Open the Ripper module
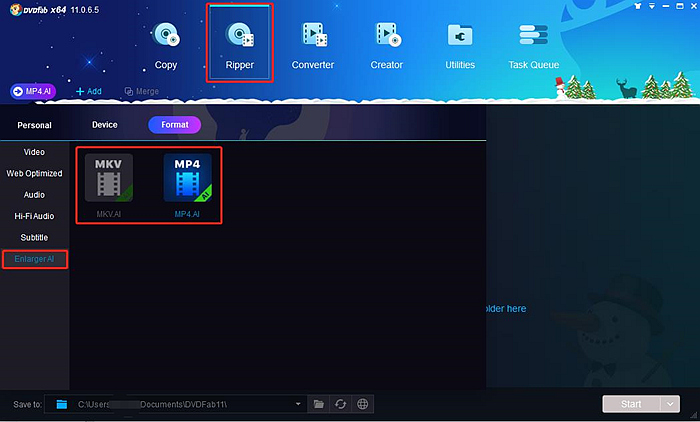This screenshot has height=422, width=700. point(239,46)
